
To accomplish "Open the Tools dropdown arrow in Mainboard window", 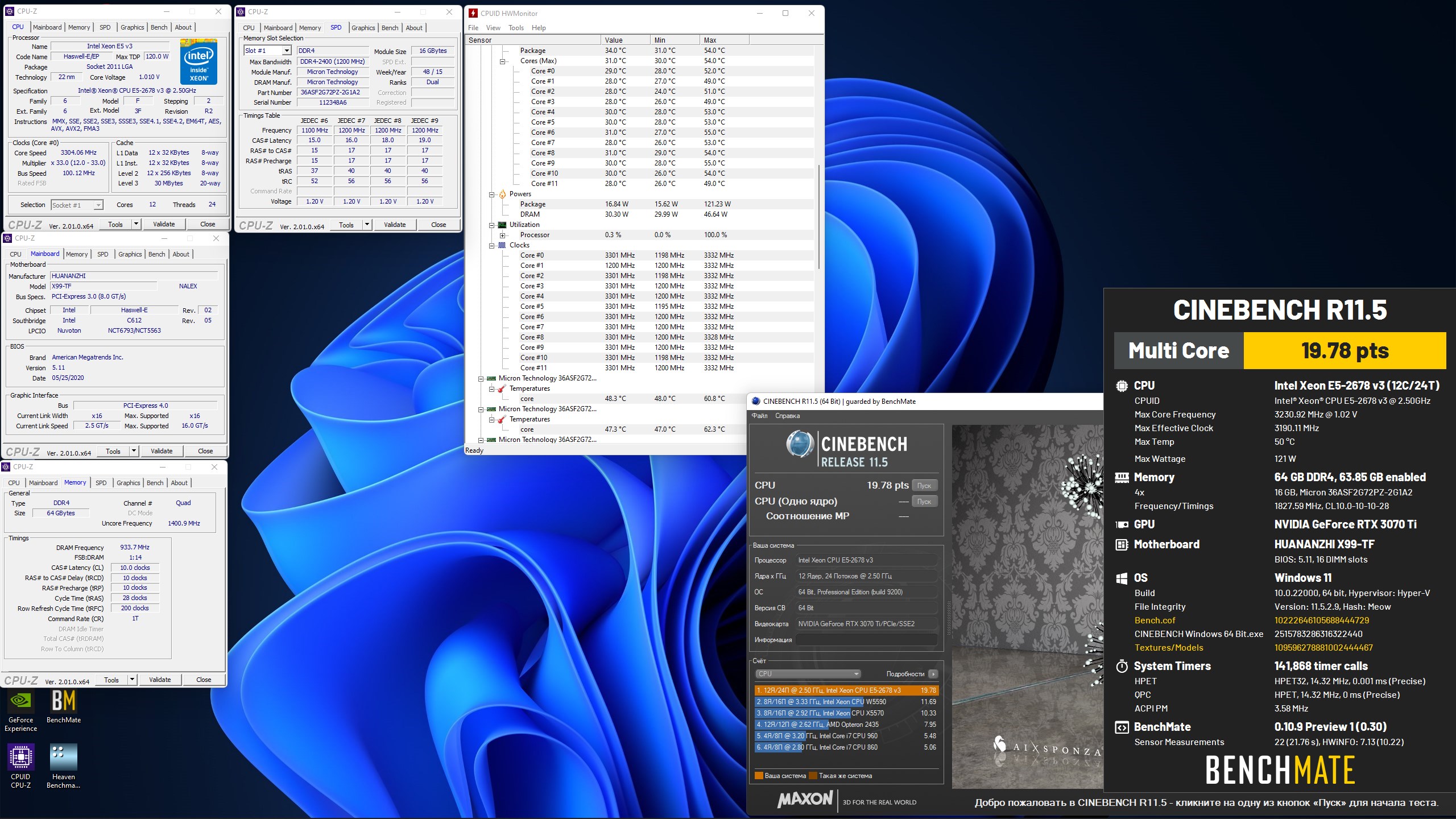I will [134, 451].
